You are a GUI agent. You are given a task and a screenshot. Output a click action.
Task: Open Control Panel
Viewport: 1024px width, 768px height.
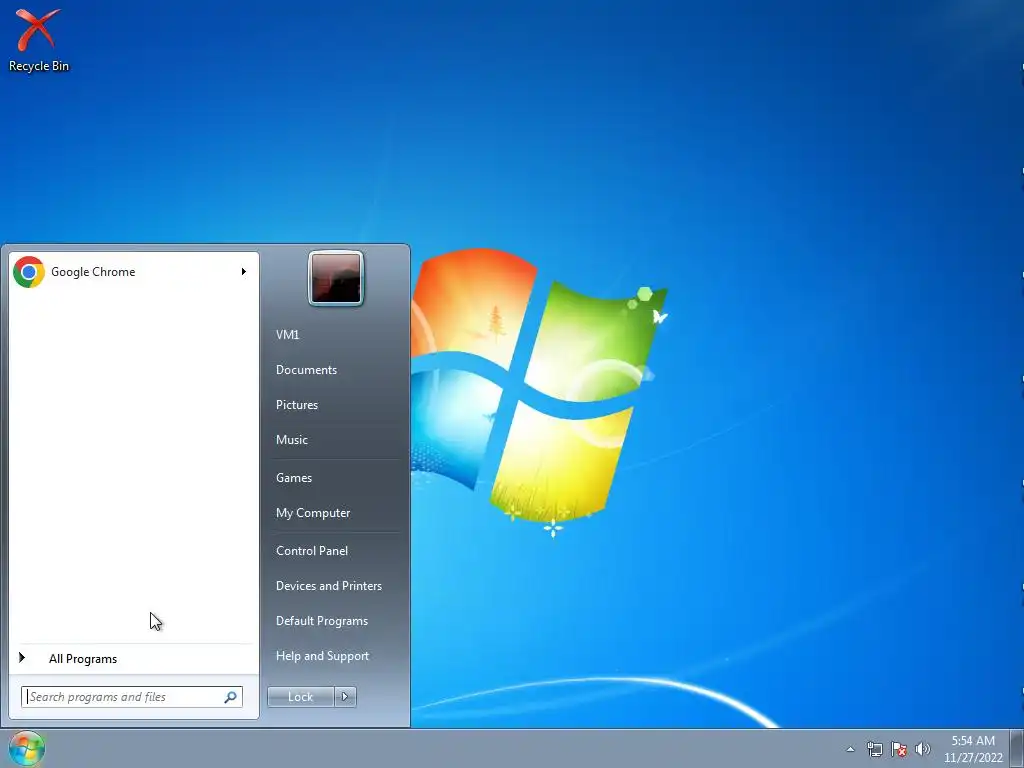click(312, 551)
